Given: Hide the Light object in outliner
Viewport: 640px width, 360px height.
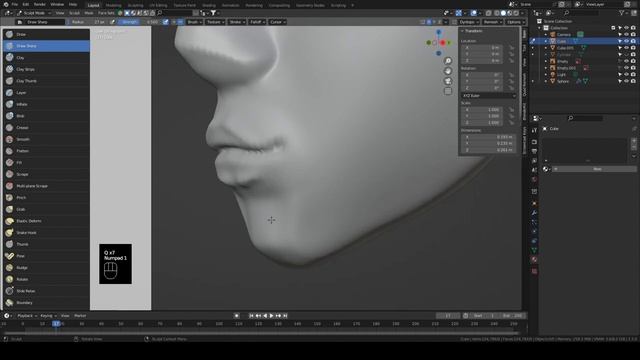Looking at the screenshot, I should tap(626, 75).
